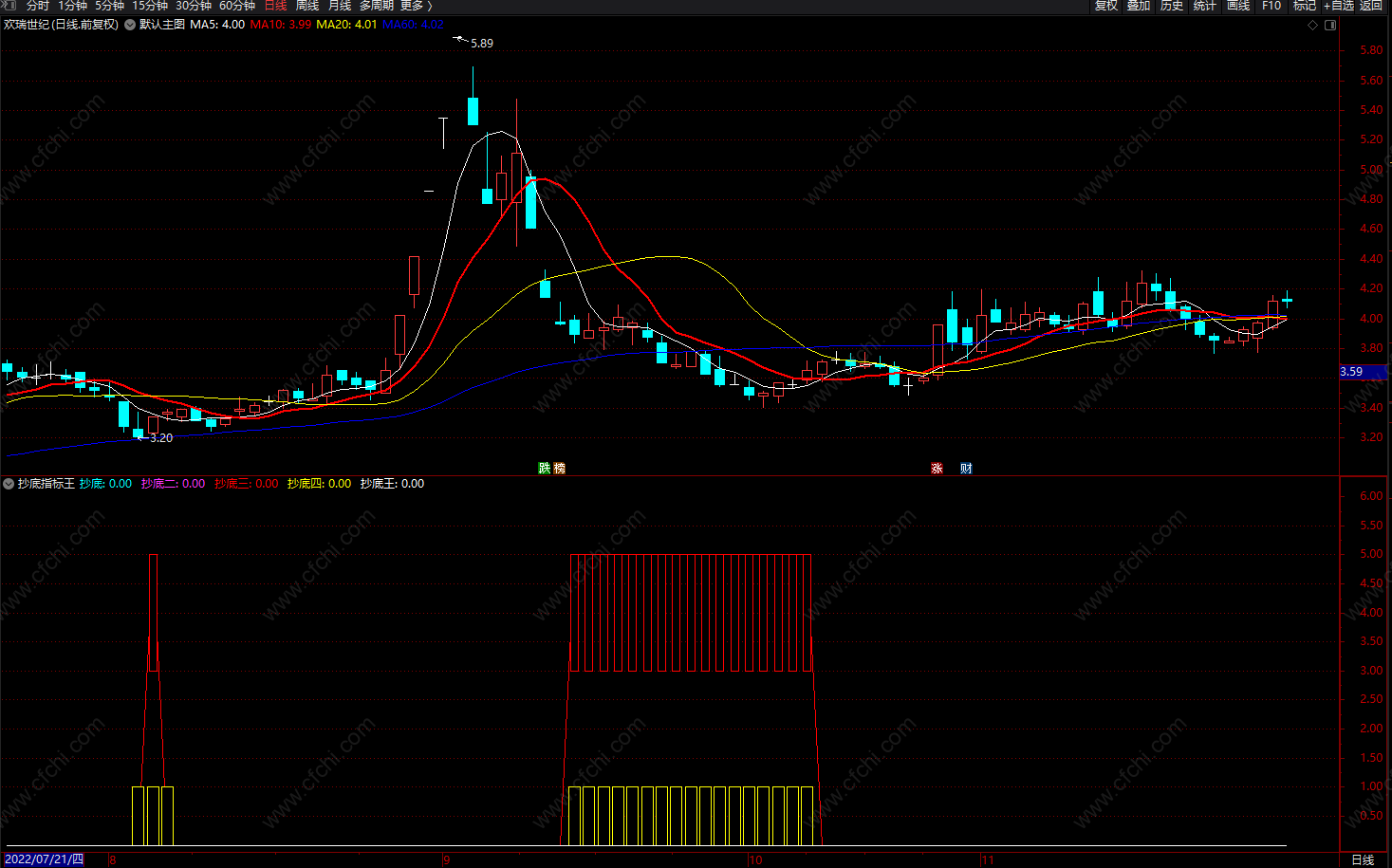Click the yellow MA20: 4.01 label
1392x868 pixels.
(346, 25)
